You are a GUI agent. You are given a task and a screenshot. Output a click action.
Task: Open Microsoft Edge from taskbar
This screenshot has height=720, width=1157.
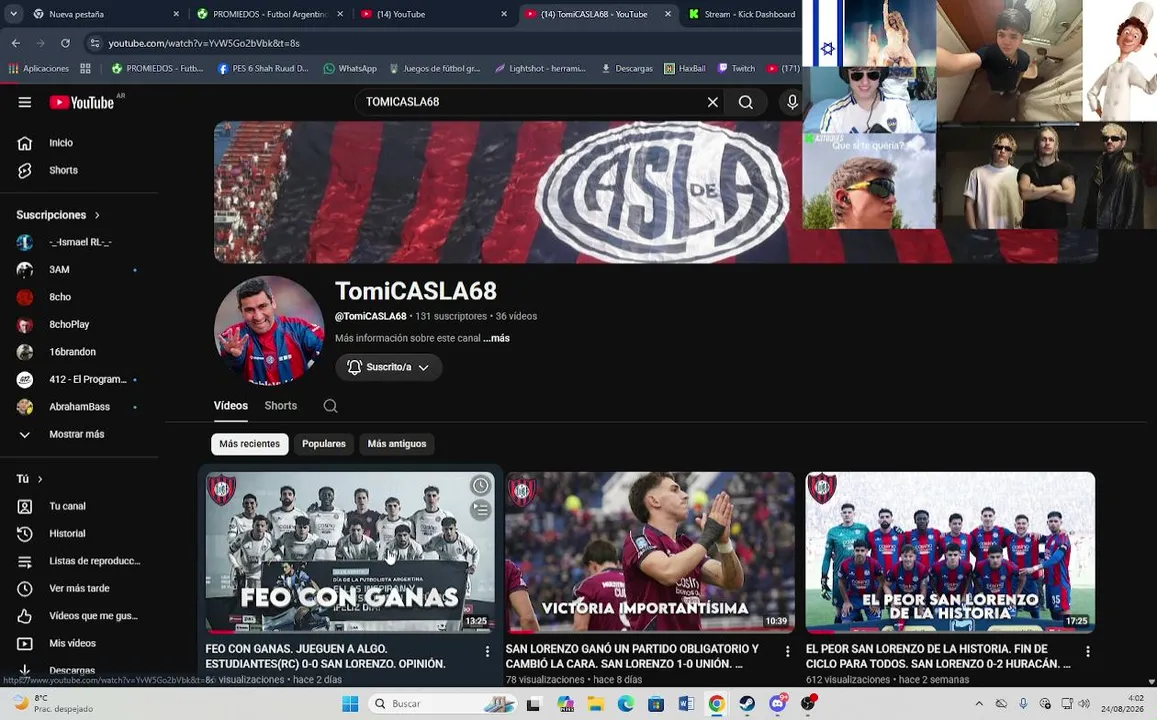pyautogui.click(x=626, y=704)
